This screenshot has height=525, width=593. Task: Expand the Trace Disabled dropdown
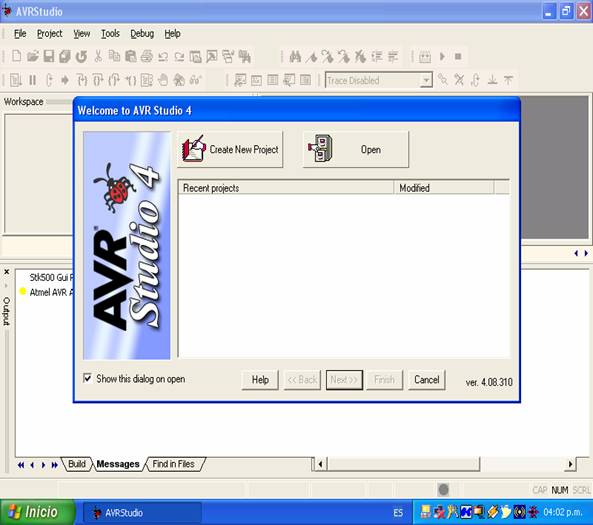click(x=427, y=80)
